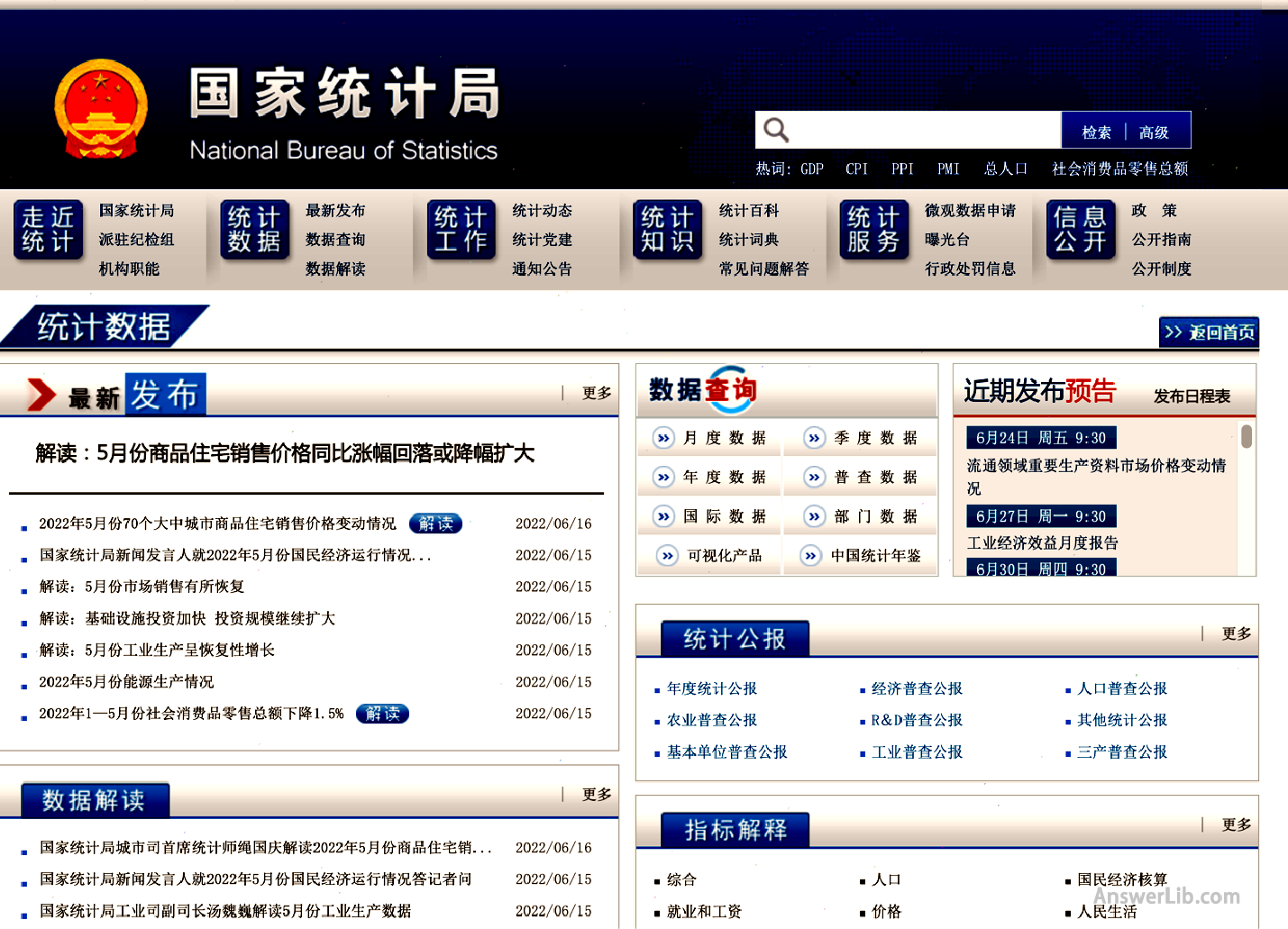Open 派驻纪检组 in navigation menu
1288x929 pixels.
pyautogui.click(x=136, y=240)
